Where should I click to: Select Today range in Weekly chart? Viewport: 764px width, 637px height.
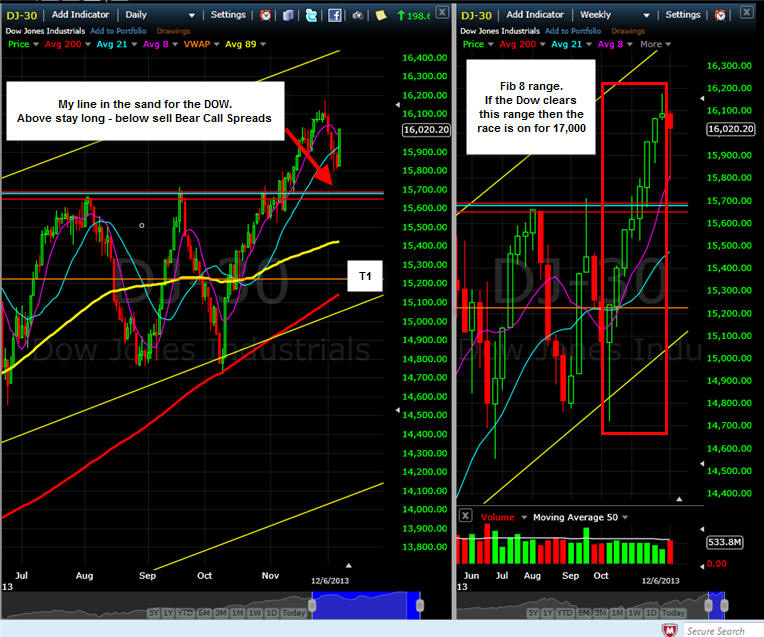[x=673, y=613]
